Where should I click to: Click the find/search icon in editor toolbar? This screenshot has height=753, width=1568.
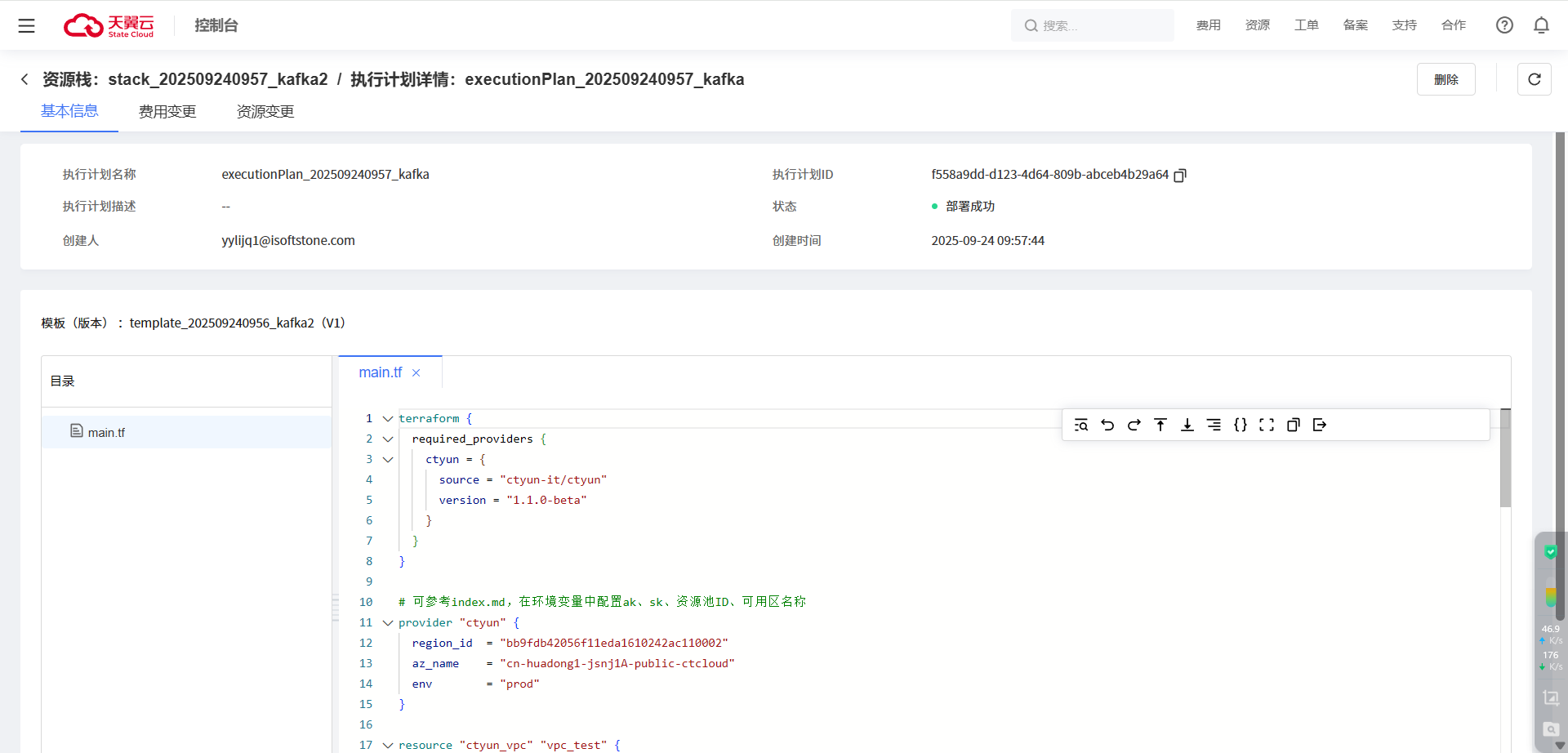tap(1081, 425)
